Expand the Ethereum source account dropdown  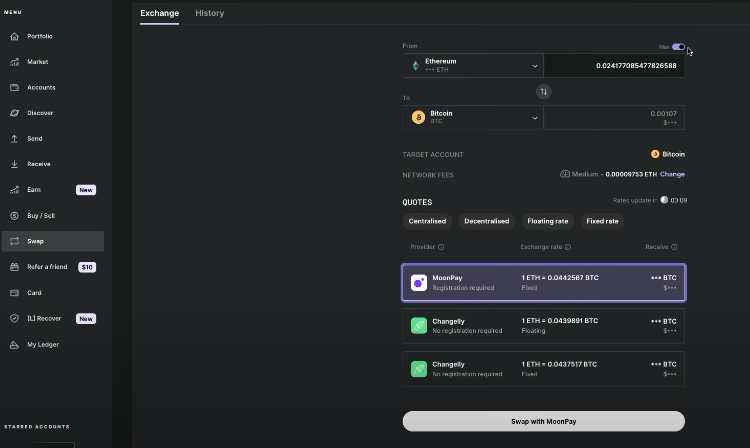pyautogui.click(x=473, y=66)
